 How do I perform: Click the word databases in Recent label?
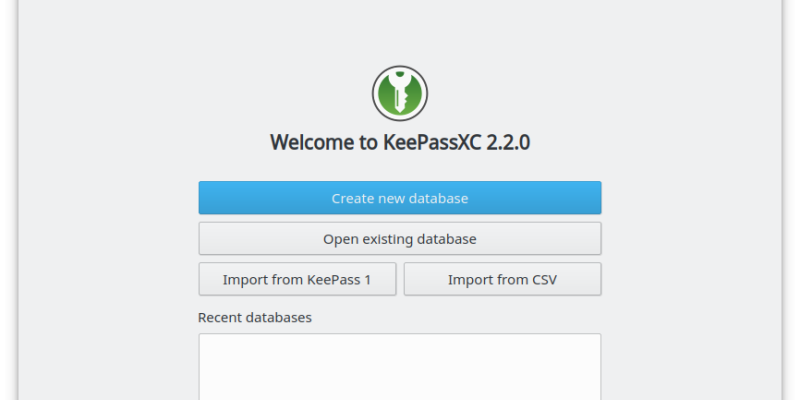pyautogui.click(x=279, y=317)
